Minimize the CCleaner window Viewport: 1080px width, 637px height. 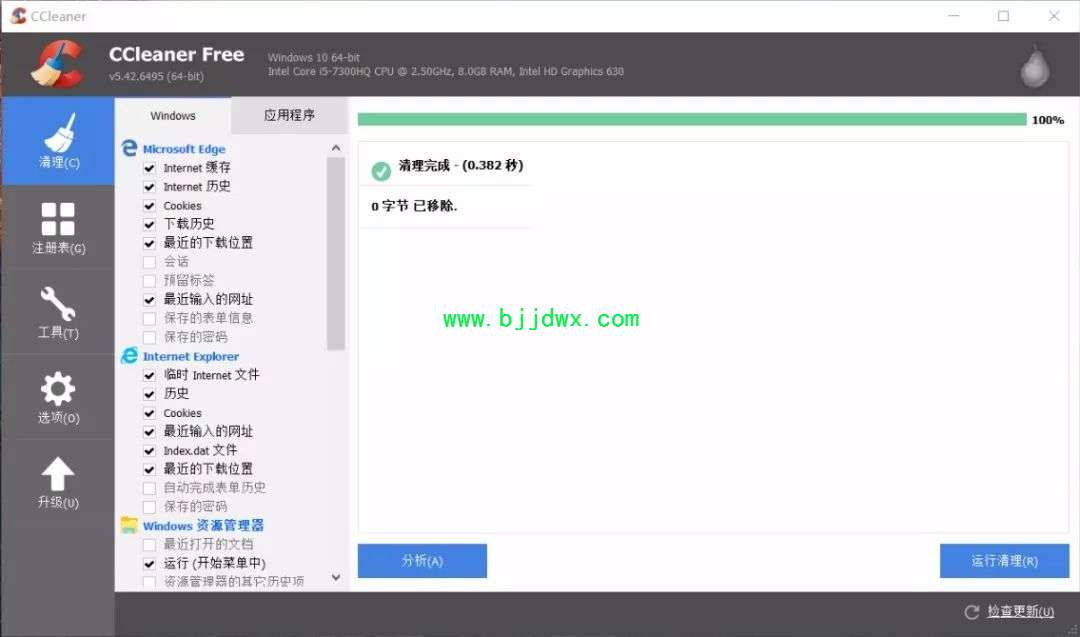954,16
